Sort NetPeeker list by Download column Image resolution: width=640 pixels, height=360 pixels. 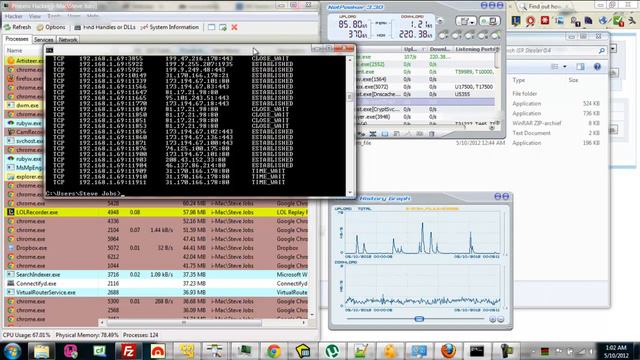coord(439,49)
